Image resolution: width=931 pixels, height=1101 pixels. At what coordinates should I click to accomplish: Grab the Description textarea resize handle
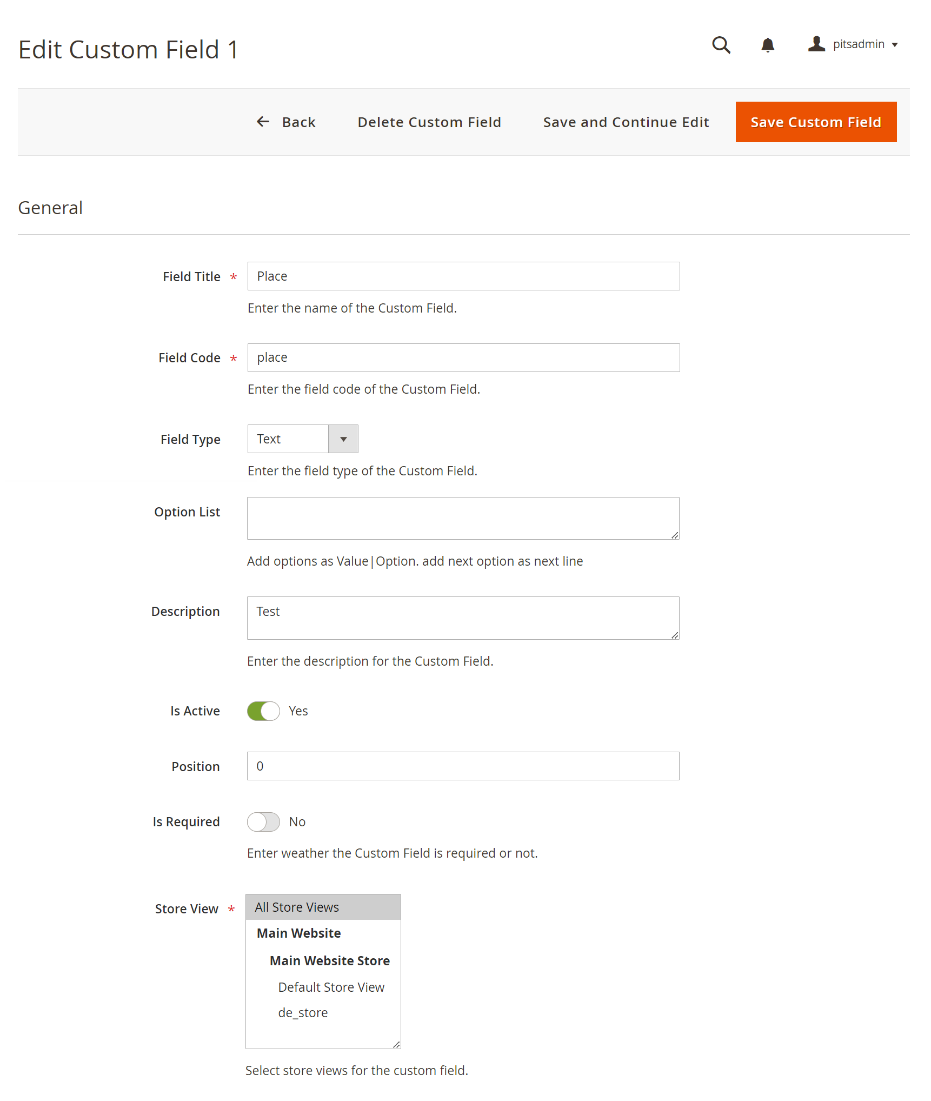pyautogui.click(x=675, y=634)
